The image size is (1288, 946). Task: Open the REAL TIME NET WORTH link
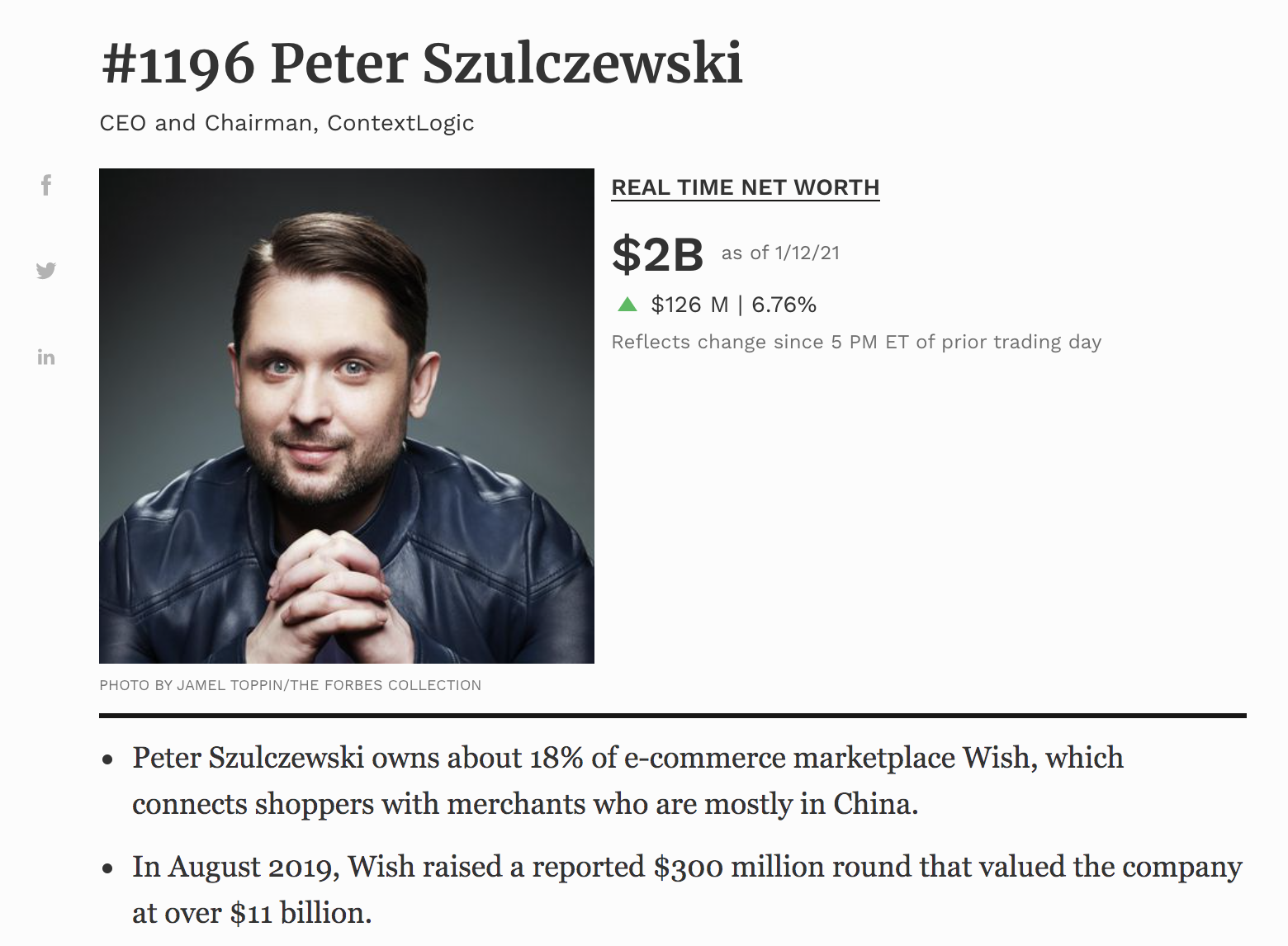(746, 187)
